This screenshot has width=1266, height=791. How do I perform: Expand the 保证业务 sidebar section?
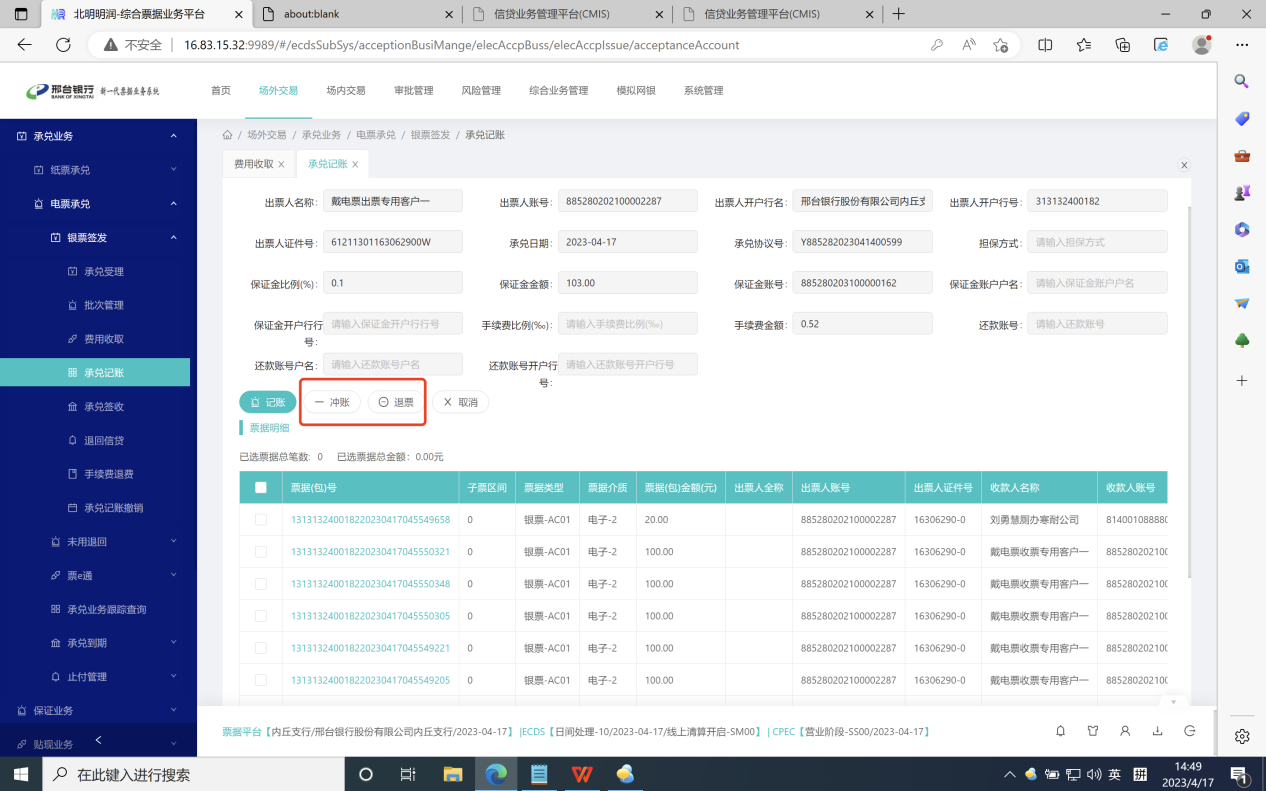173,711
